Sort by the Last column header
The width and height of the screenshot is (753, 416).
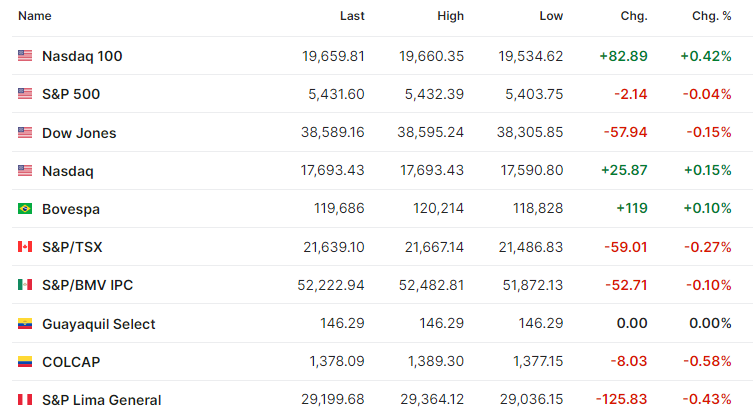coord(352,16)
